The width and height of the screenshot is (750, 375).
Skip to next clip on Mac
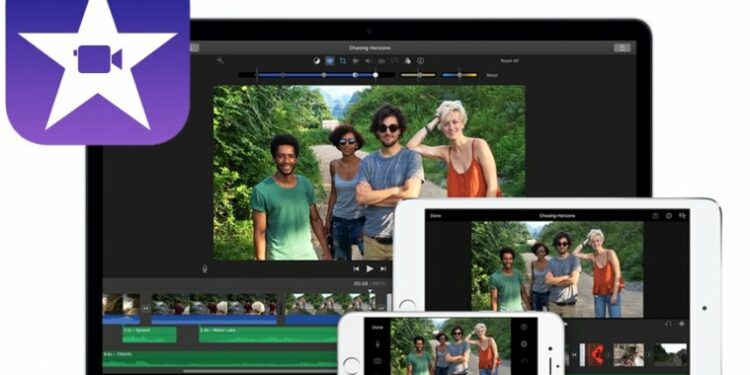383,269
